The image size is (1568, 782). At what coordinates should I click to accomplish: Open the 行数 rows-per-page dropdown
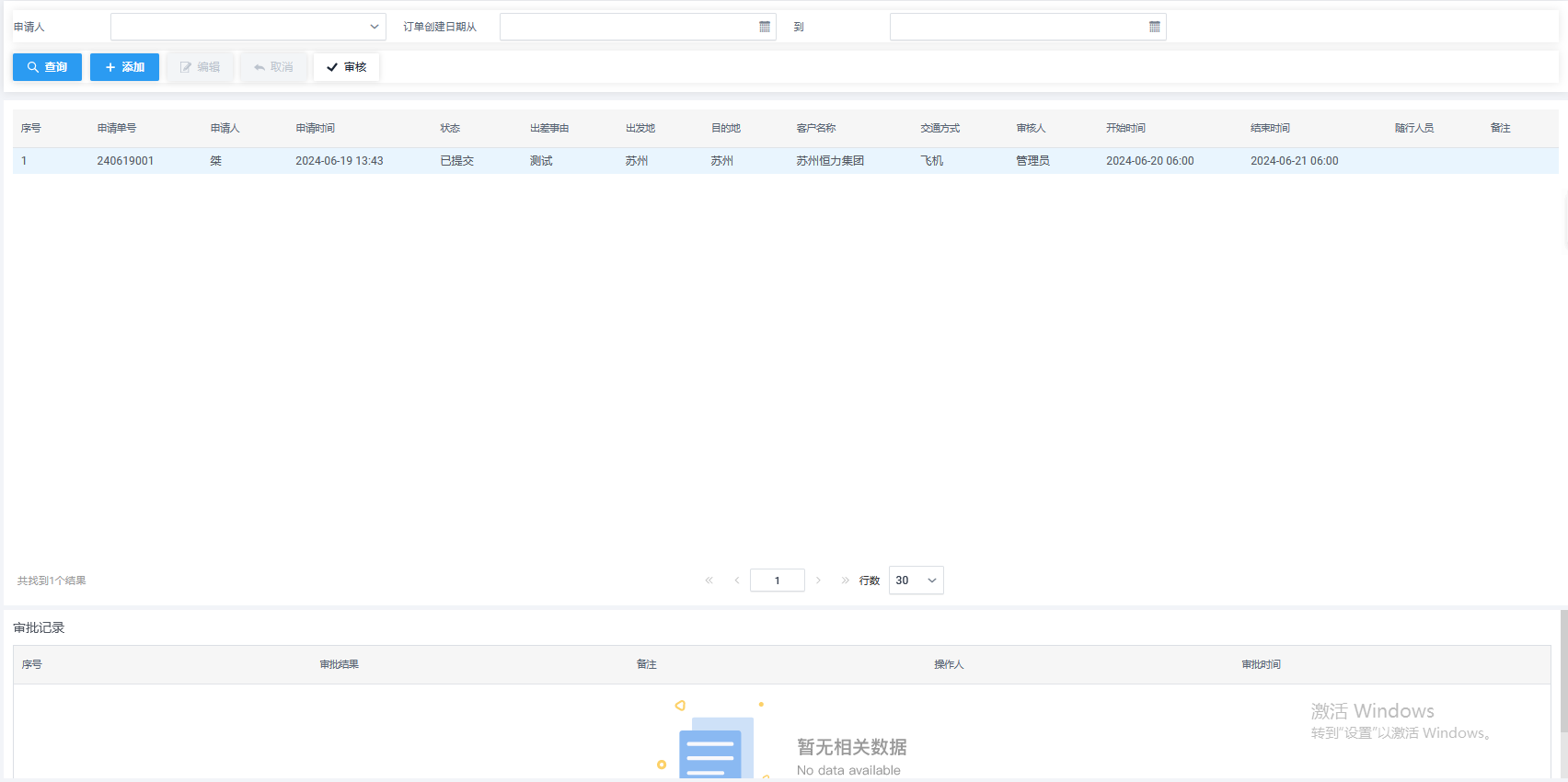(917, 581)
